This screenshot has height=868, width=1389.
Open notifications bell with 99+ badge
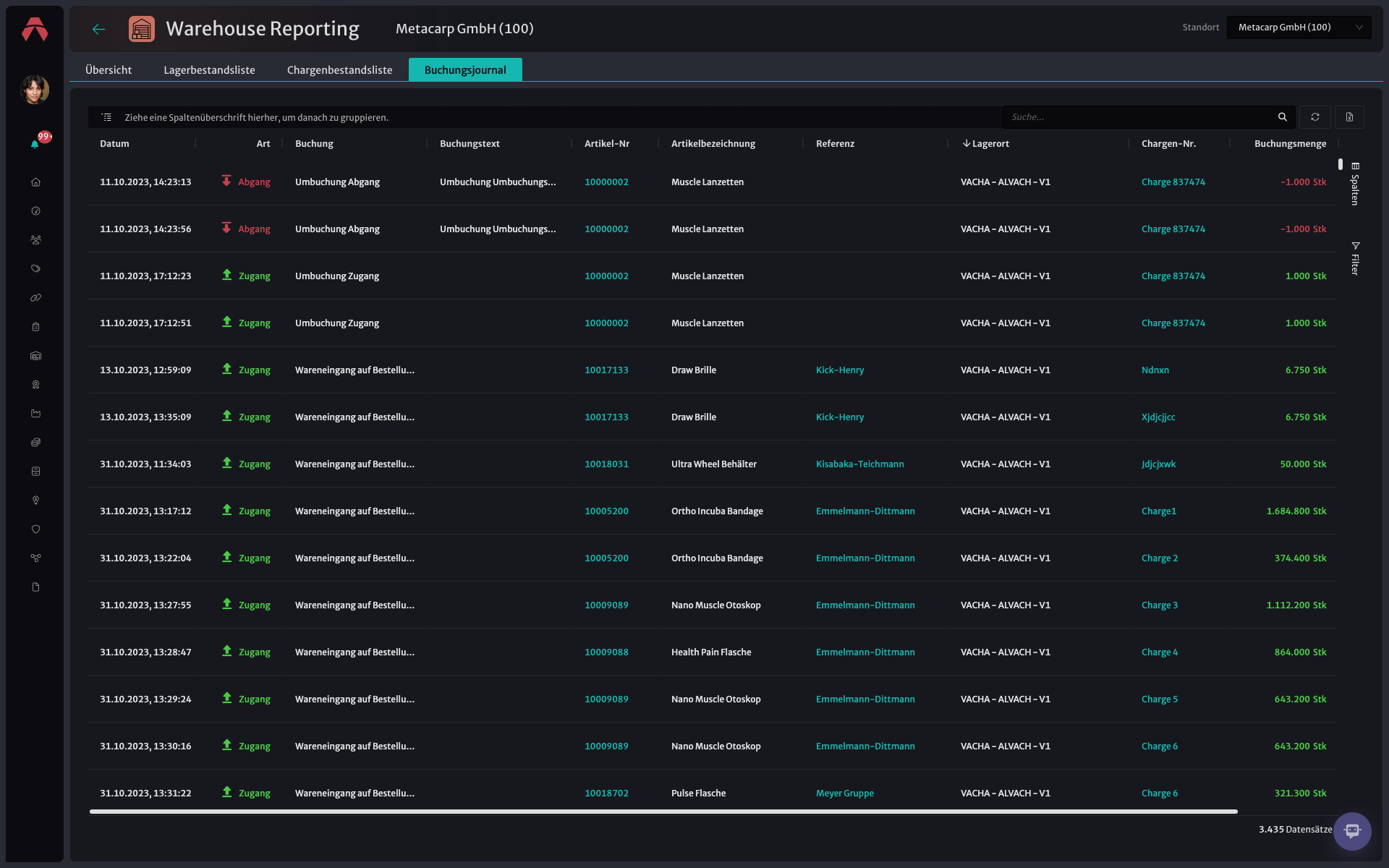pos(35,143)
